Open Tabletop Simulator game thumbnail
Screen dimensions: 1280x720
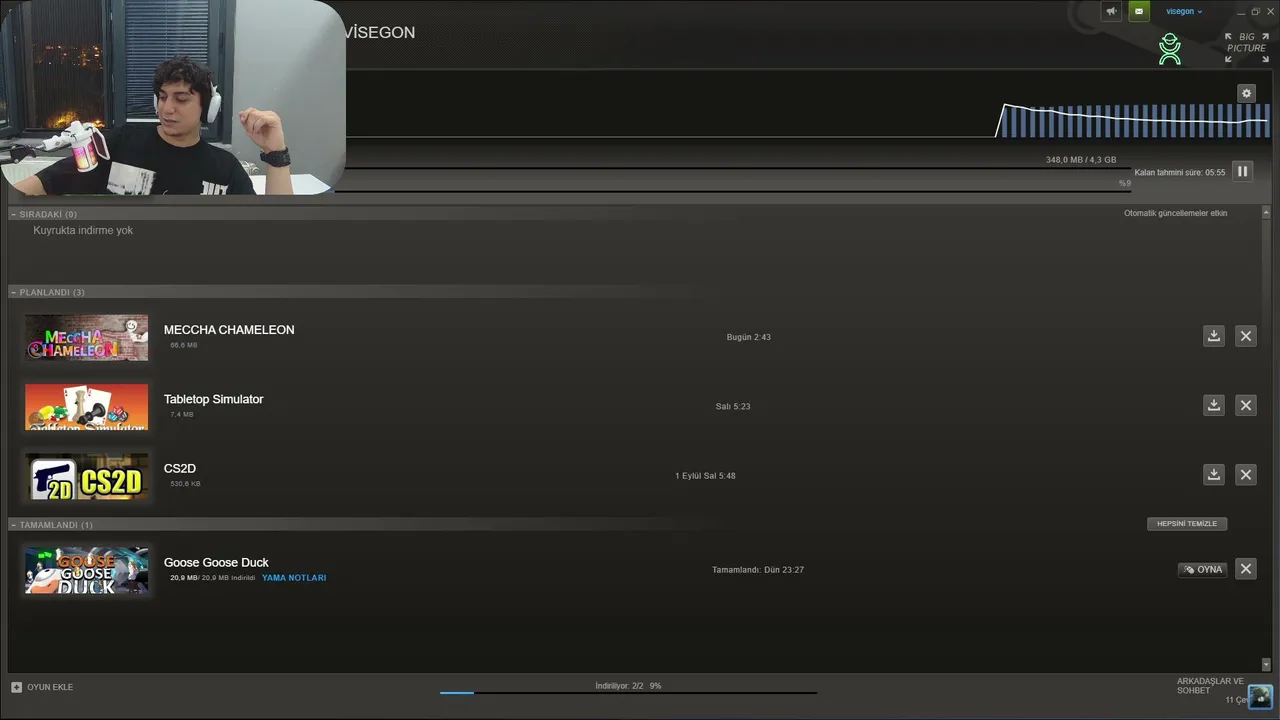point(86,407)
